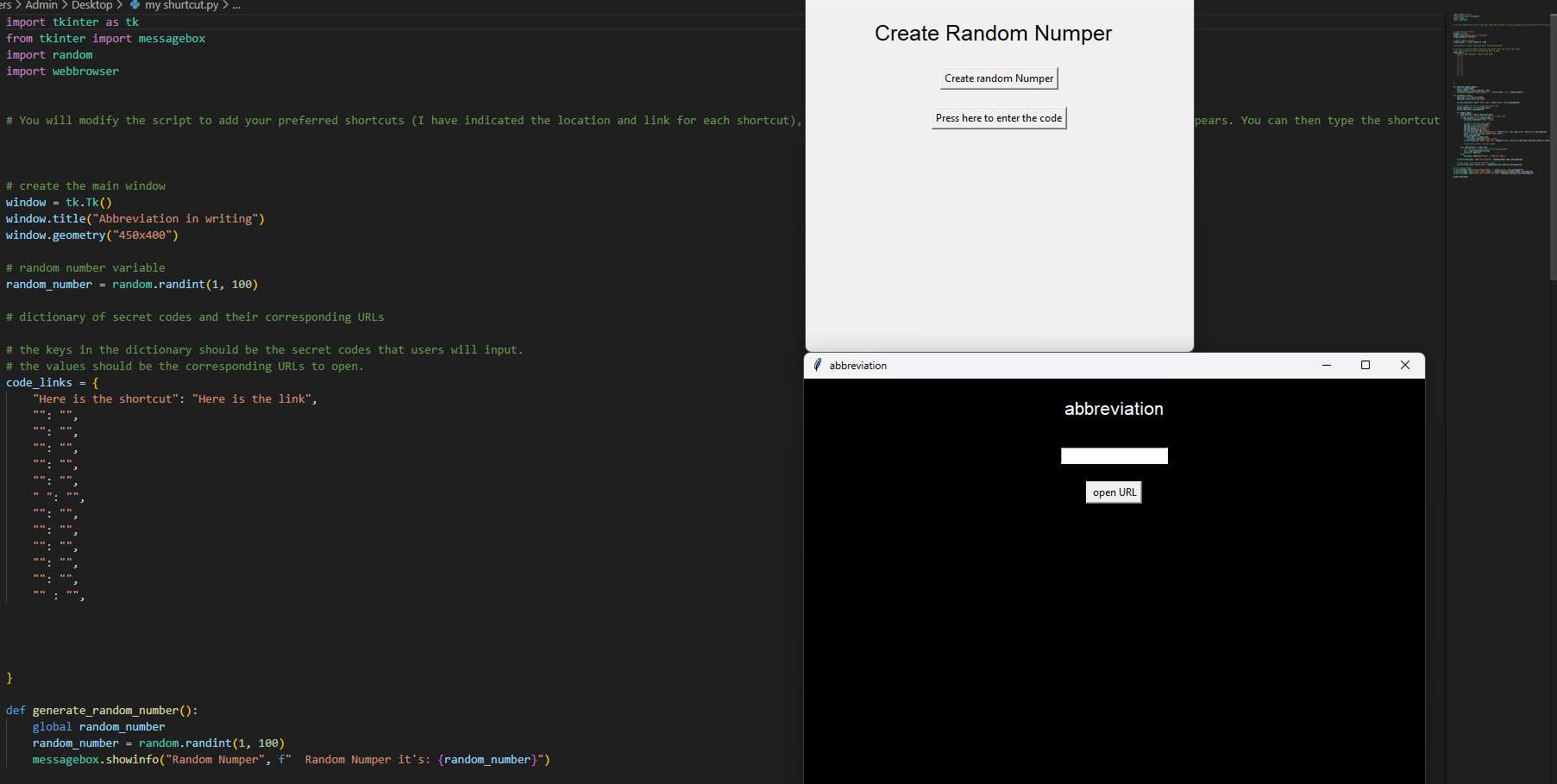
Task: Click the "# dictionary of secret codes" comment line
Action: point(195,317)
